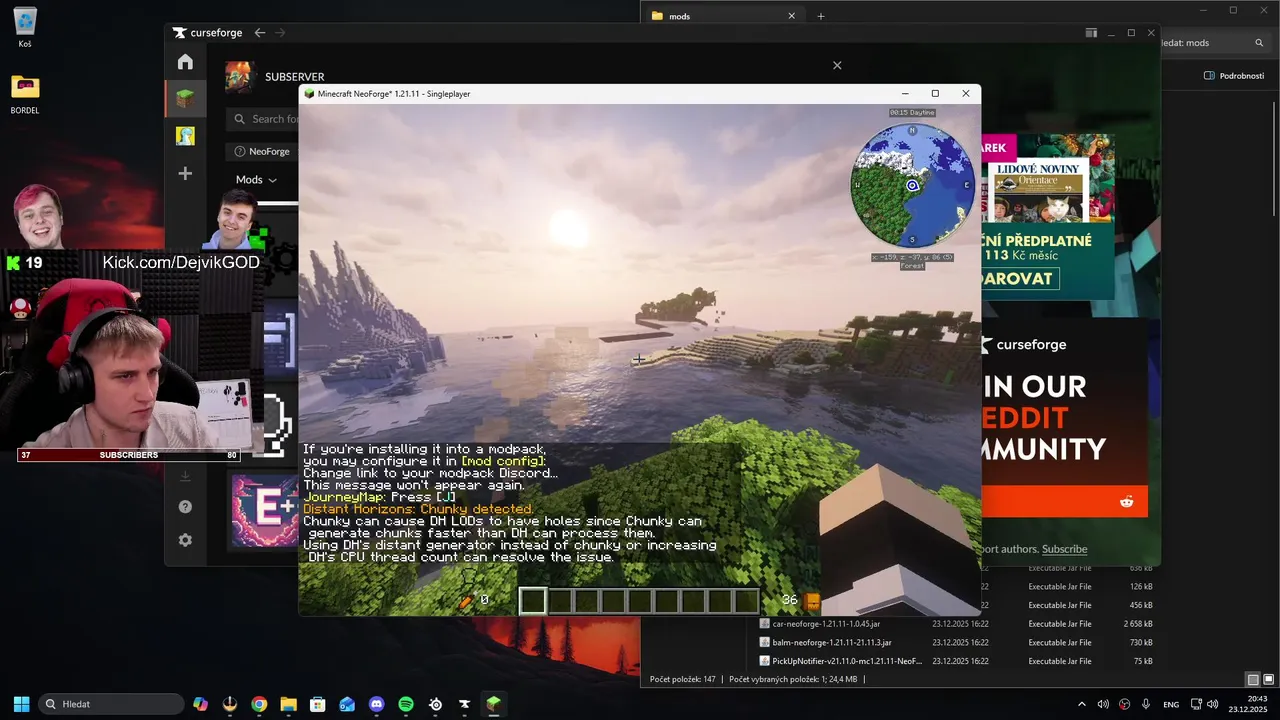Open the Windows Start menu
This screenshot has height=720, width=1280.
[x=21, y=704]
